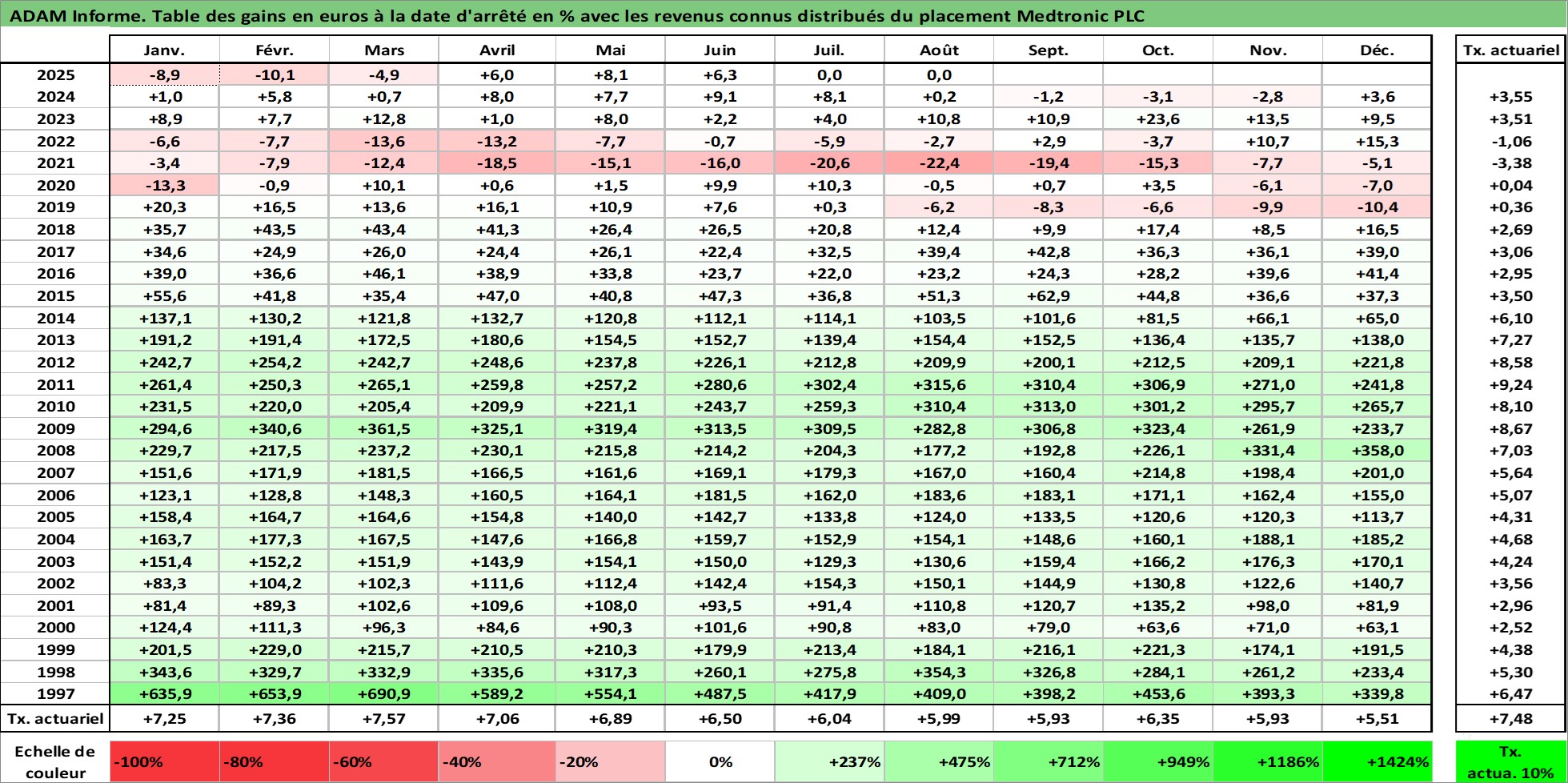Click the +214,8 cell in the 2007 row
The height and width of the screenshot is (783, 1568).
click(1157, 472)
